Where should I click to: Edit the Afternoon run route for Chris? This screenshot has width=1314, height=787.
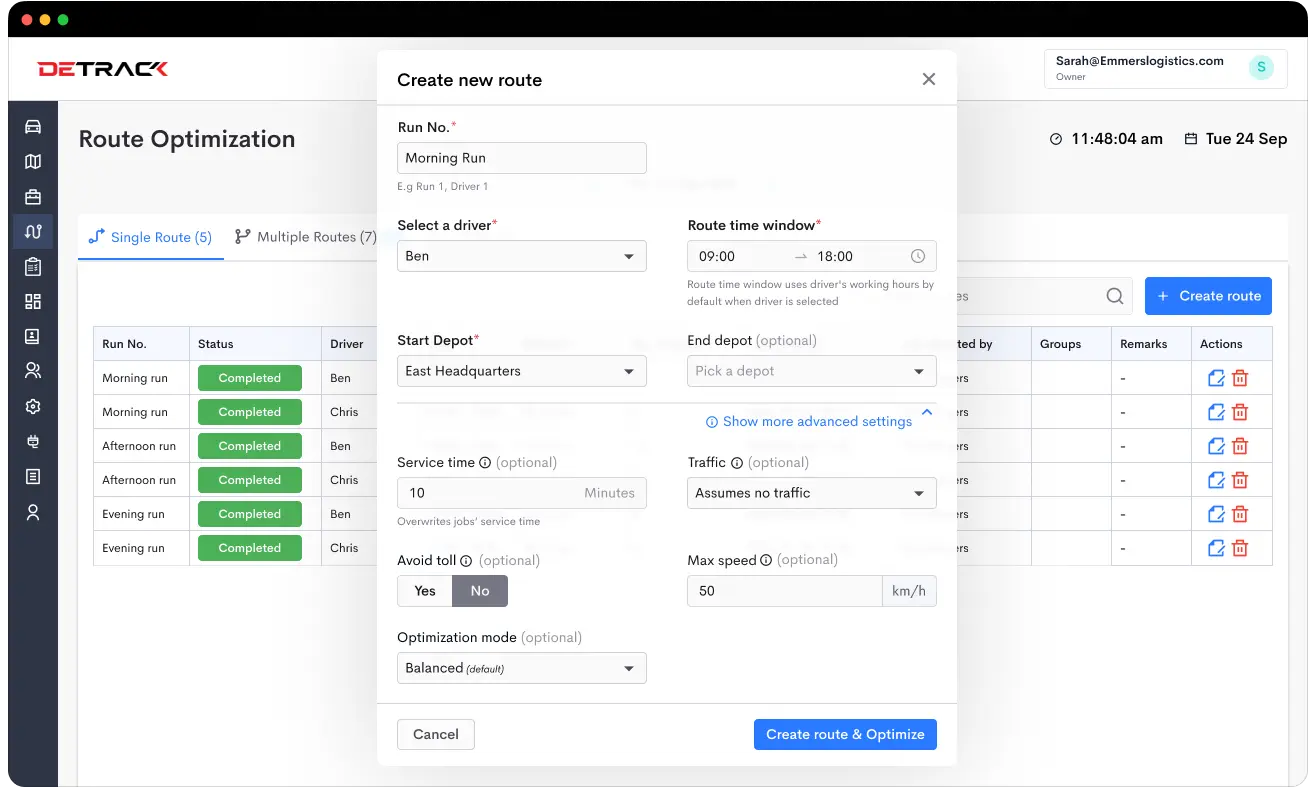point(1216,480)
